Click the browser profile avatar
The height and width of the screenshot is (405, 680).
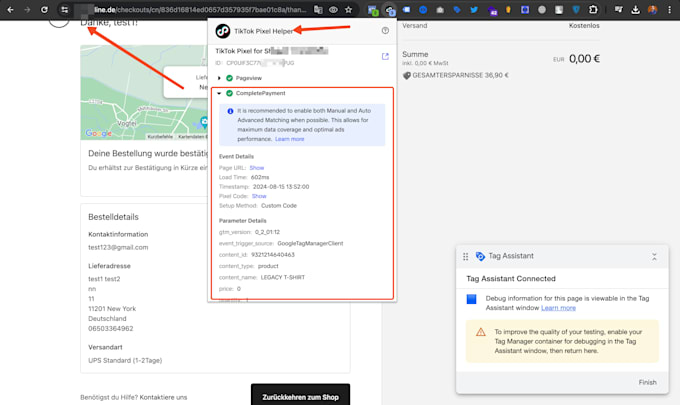[x=652, y=10]
